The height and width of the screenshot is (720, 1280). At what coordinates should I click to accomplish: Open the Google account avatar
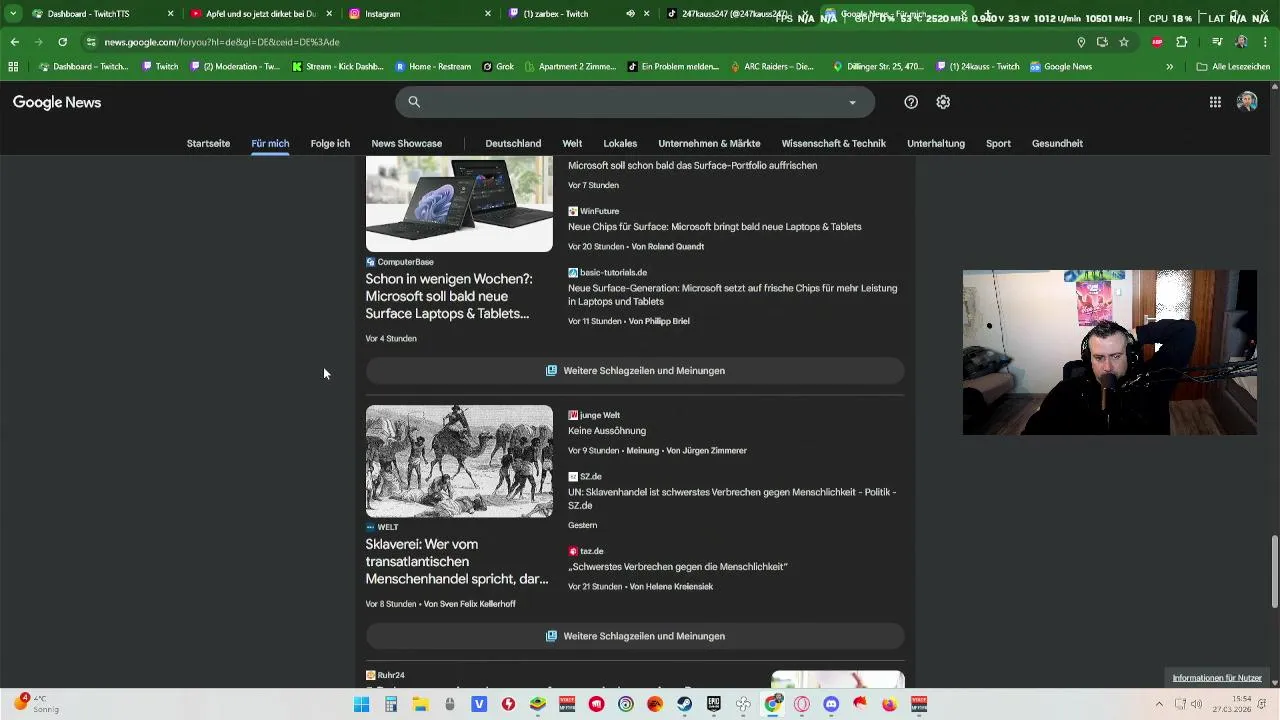[x=1247, y=102]
